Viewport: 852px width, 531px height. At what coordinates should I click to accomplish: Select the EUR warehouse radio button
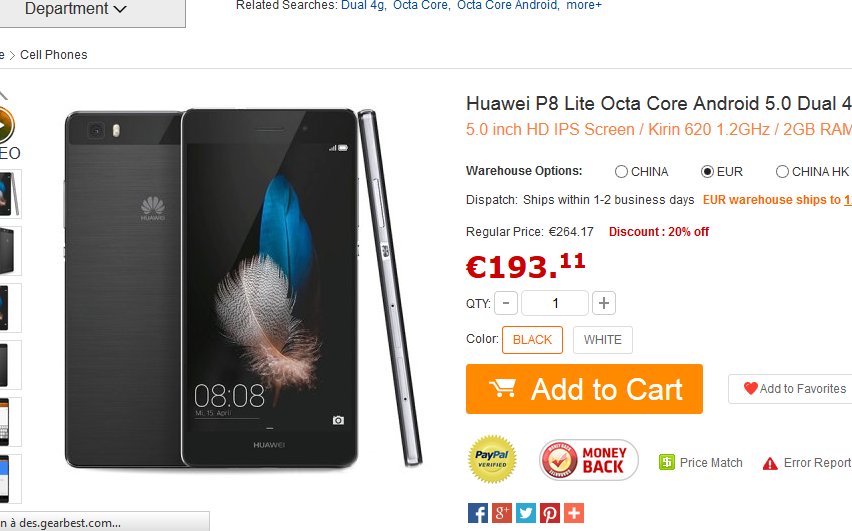707,172
